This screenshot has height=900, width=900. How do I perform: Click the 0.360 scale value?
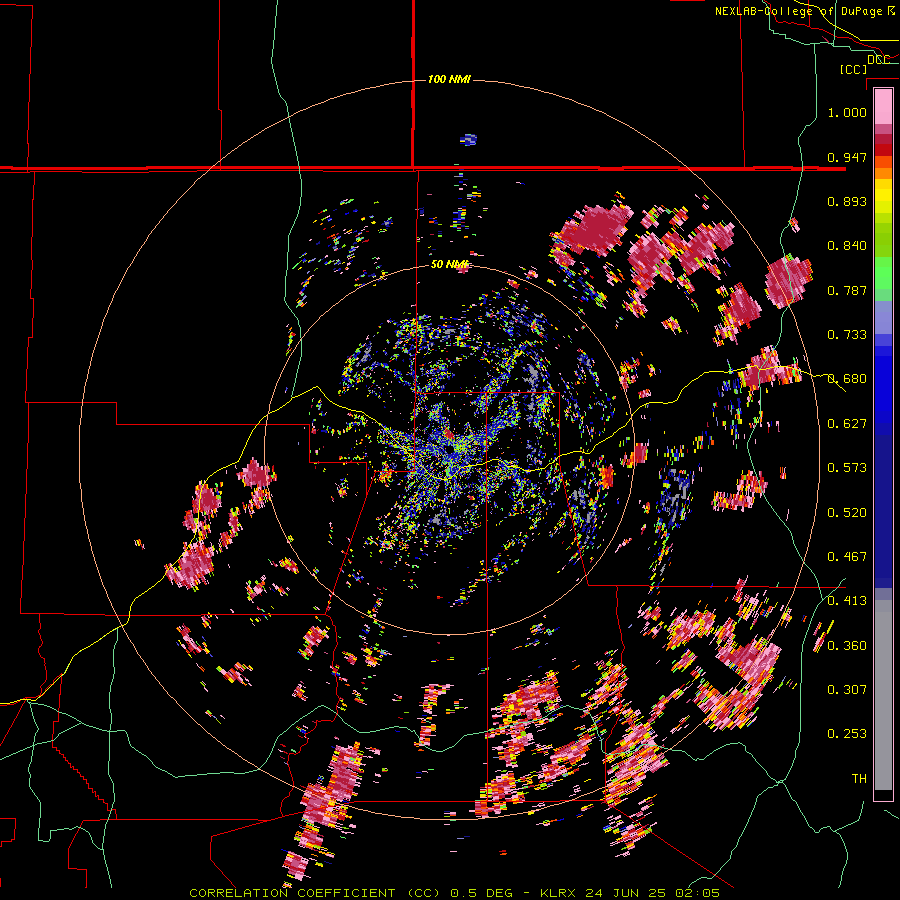[x=847, y=646]
